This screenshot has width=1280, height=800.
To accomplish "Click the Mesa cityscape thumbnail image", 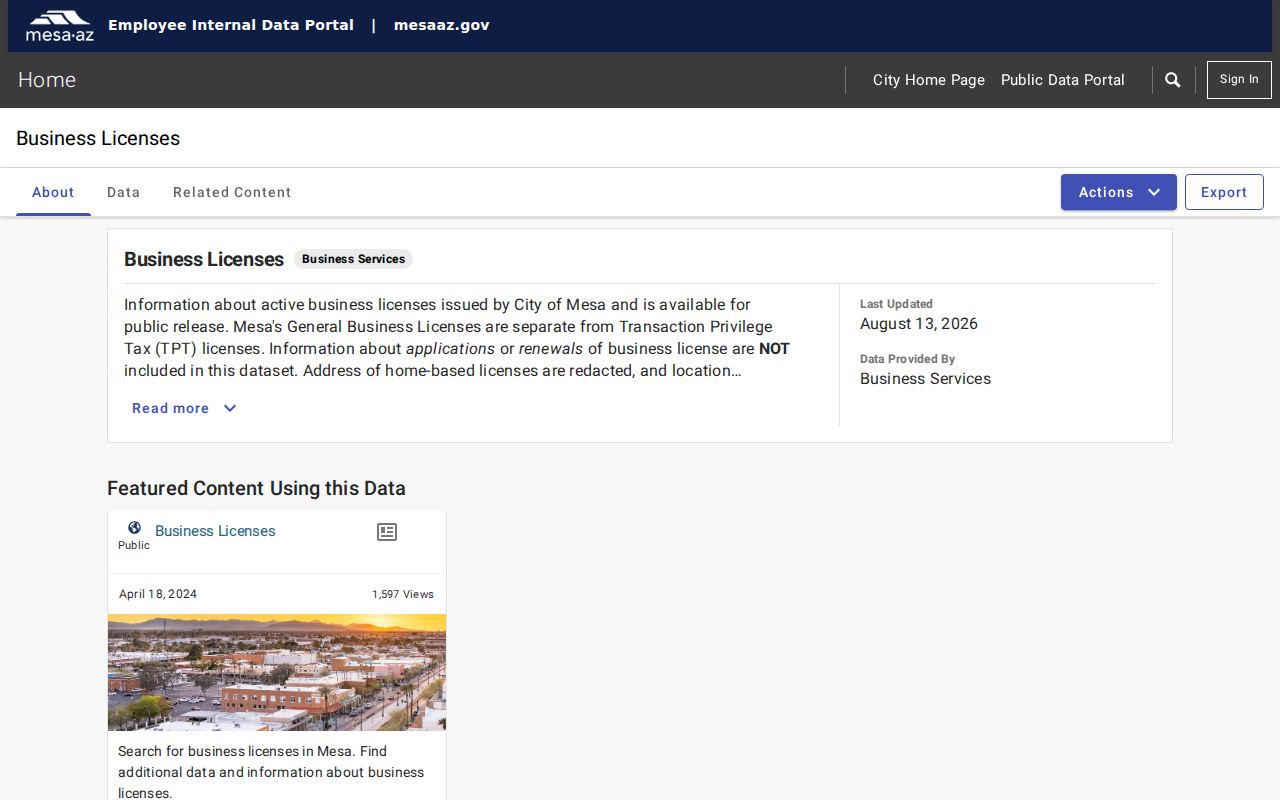I will (277, 672).
